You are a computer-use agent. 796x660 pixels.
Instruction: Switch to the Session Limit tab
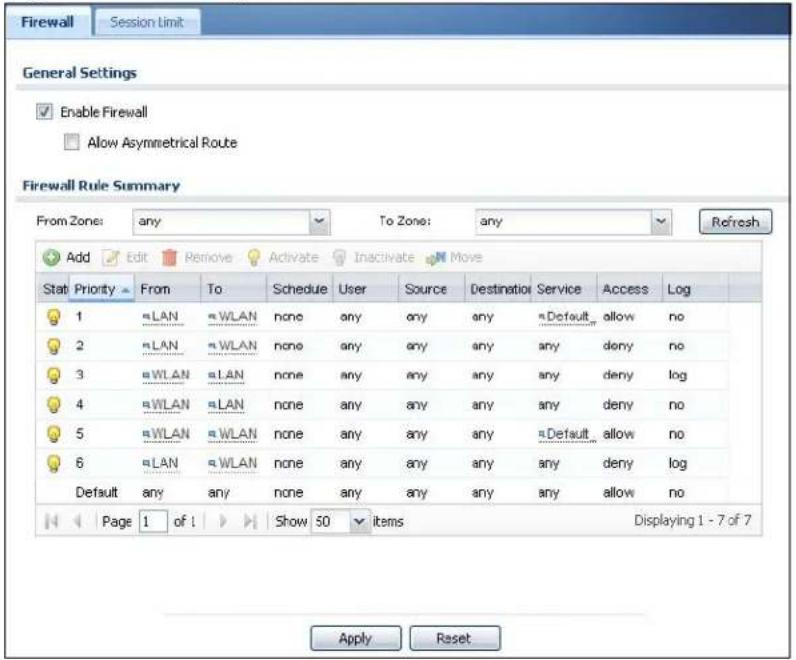[x=147, y=22]
